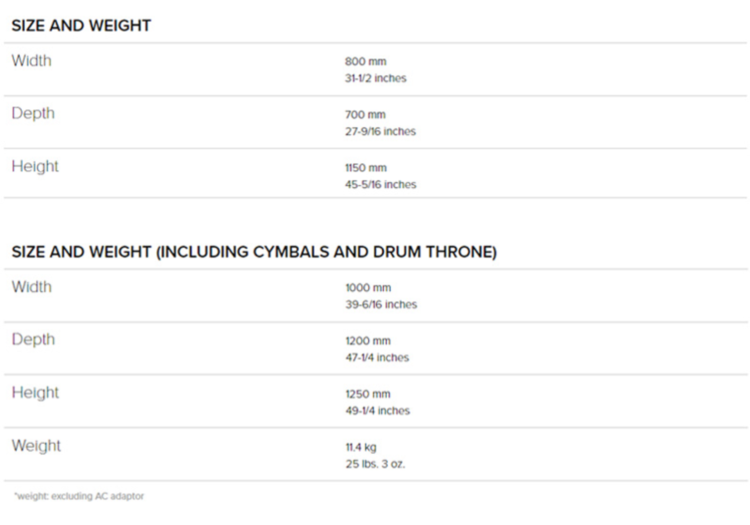Select the 11.4 kg weight value

coord(361,447)
